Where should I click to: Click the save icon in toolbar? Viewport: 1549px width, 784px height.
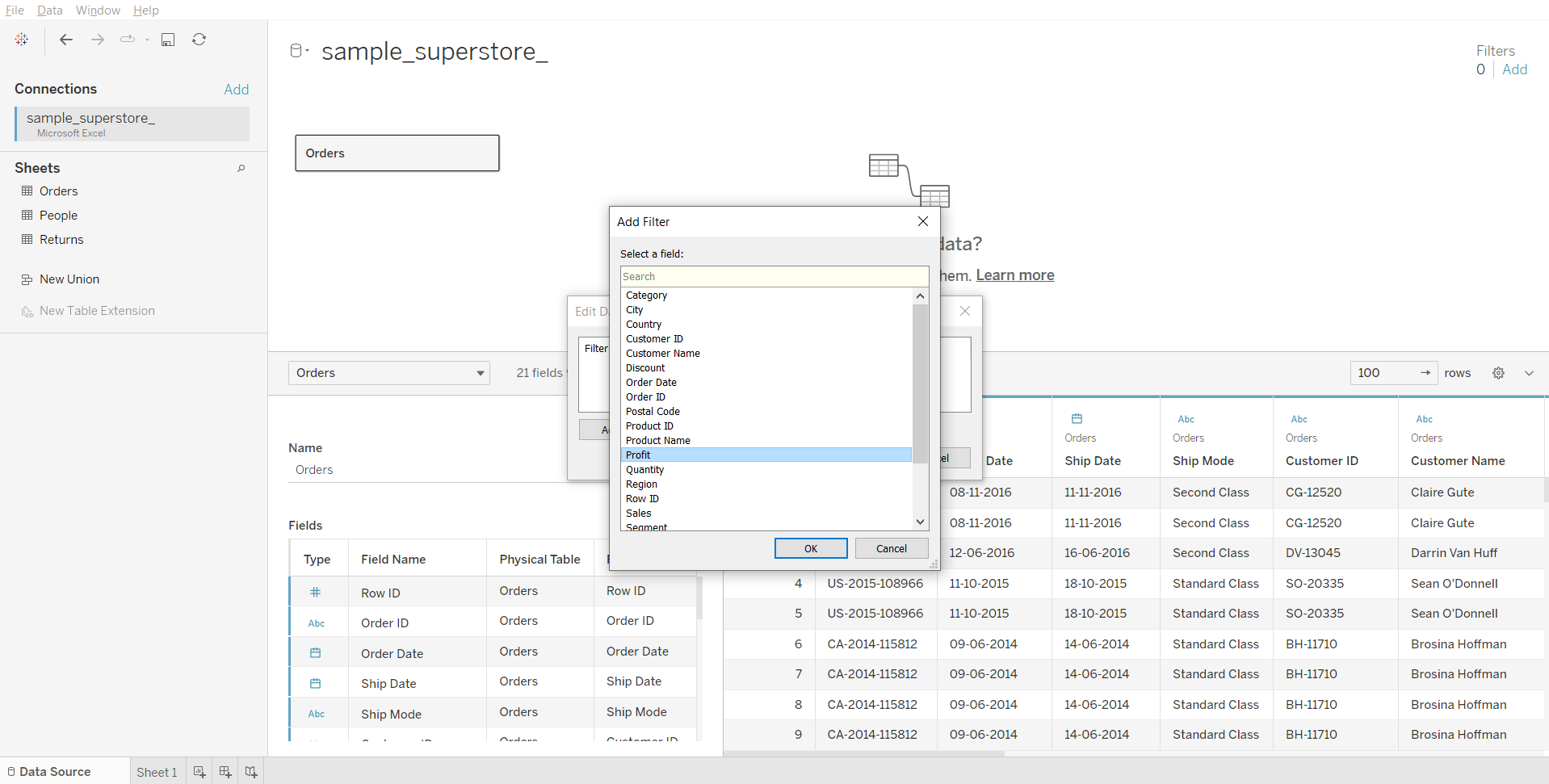click(168, 40)
